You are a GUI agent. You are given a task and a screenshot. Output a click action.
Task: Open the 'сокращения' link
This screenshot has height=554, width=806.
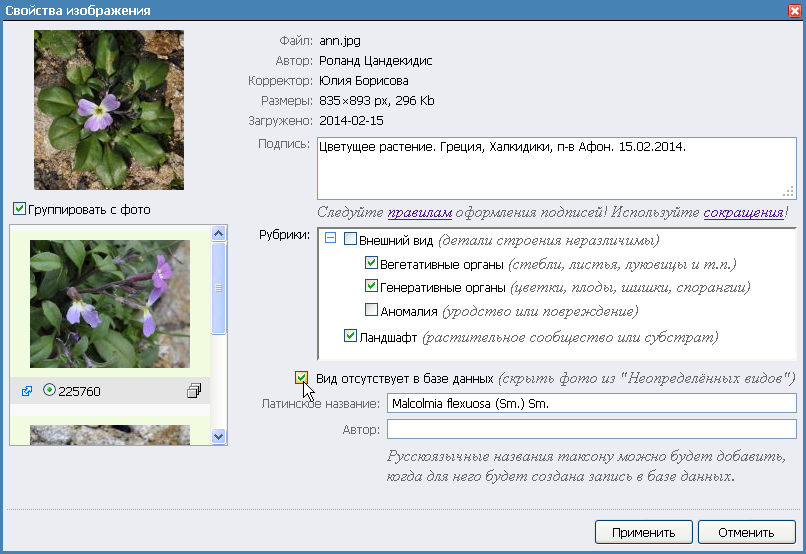(x=743, y=213)
